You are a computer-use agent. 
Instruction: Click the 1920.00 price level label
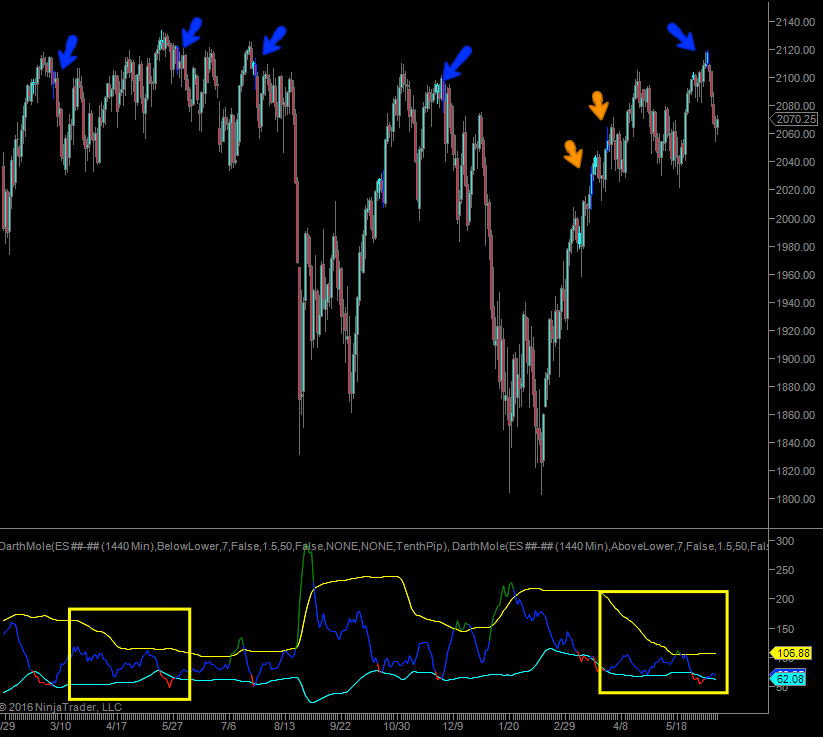[795, 331]
